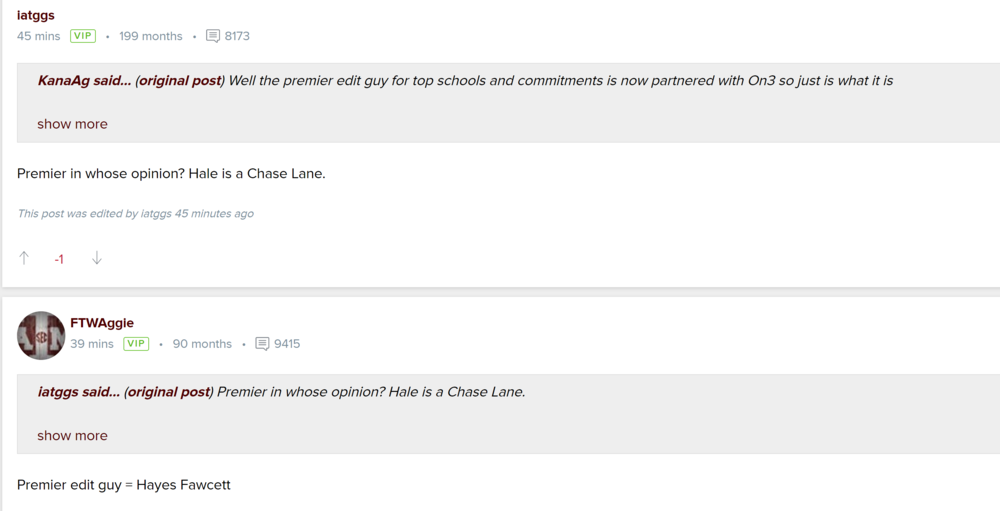Click 9415 post count for FTWAggie
Image resolution: width=1000 pixels, height=511 pixels.
click(287, 344)
